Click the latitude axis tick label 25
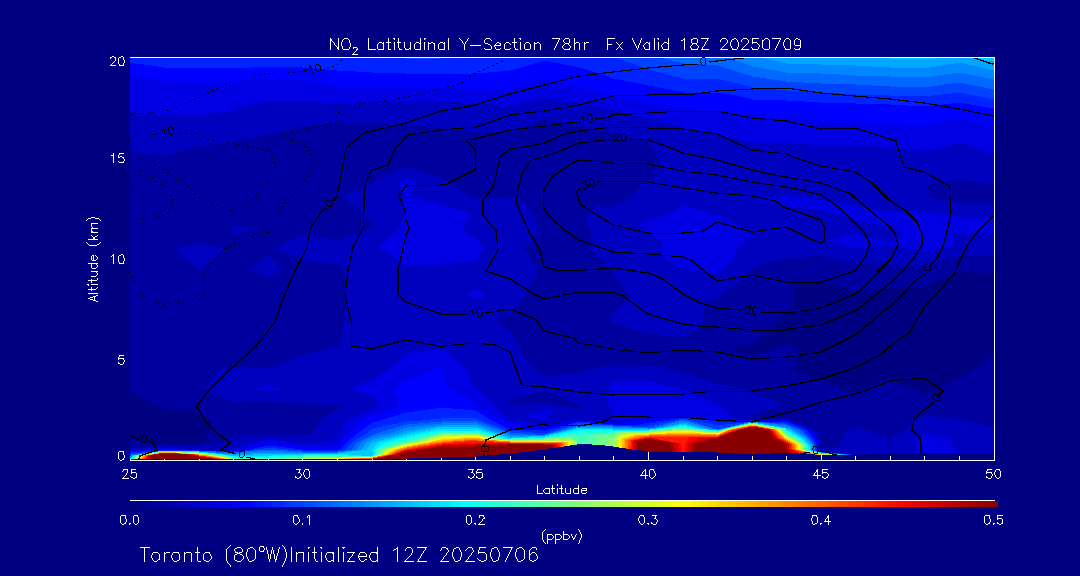1080x576 pixels. click(129, 473)
